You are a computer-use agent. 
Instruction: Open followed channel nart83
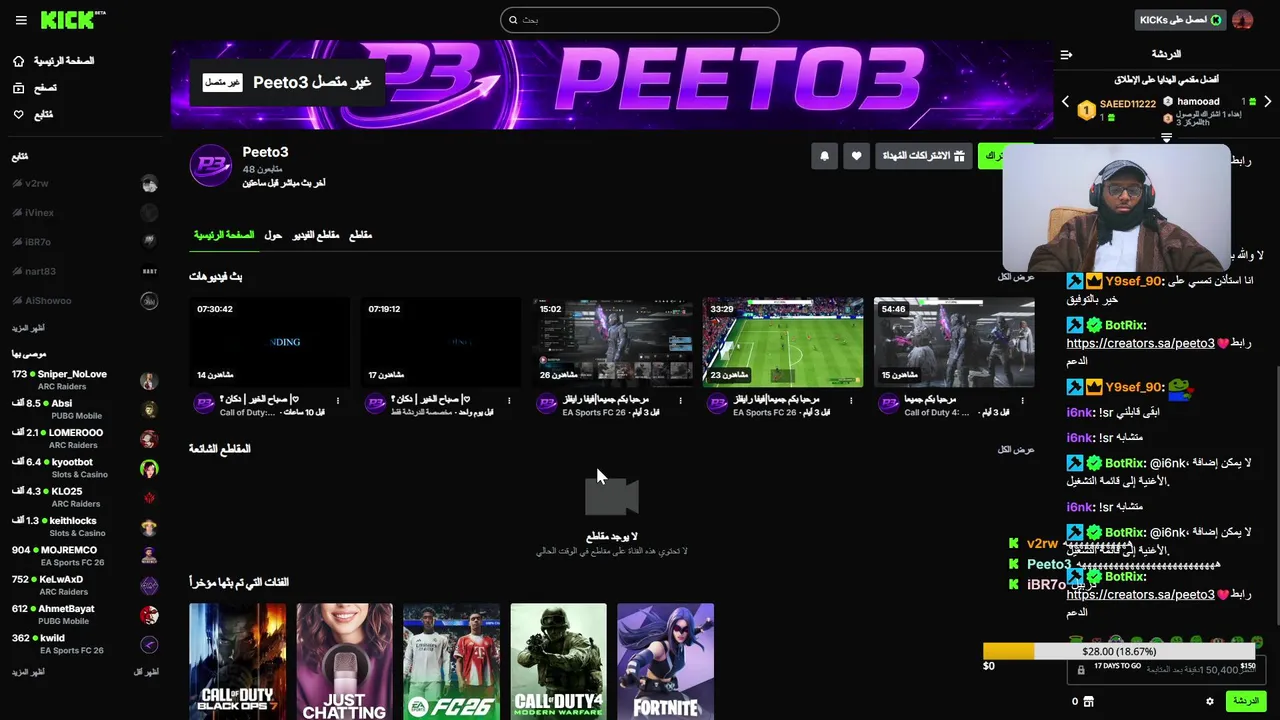pos(85,271)
